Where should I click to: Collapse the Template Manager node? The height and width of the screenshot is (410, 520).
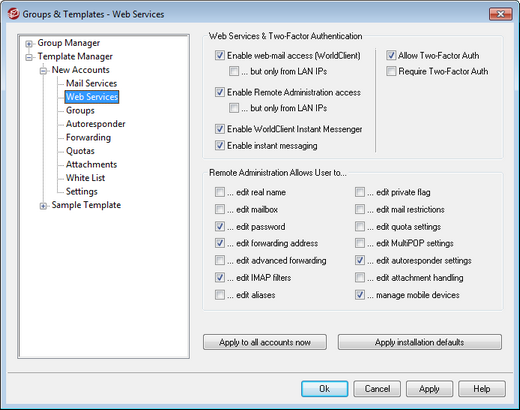pyautogui.click(x=29, y=57)
